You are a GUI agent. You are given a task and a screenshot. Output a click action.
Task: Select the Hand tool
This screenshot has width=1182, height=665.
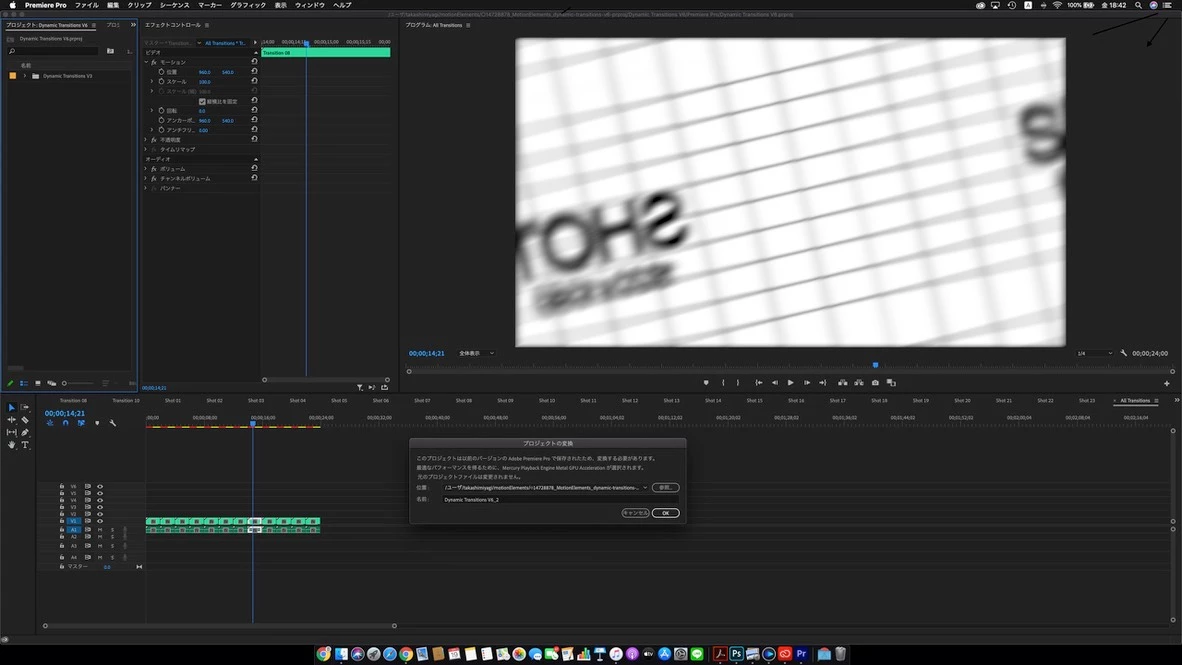coord(11,446)
